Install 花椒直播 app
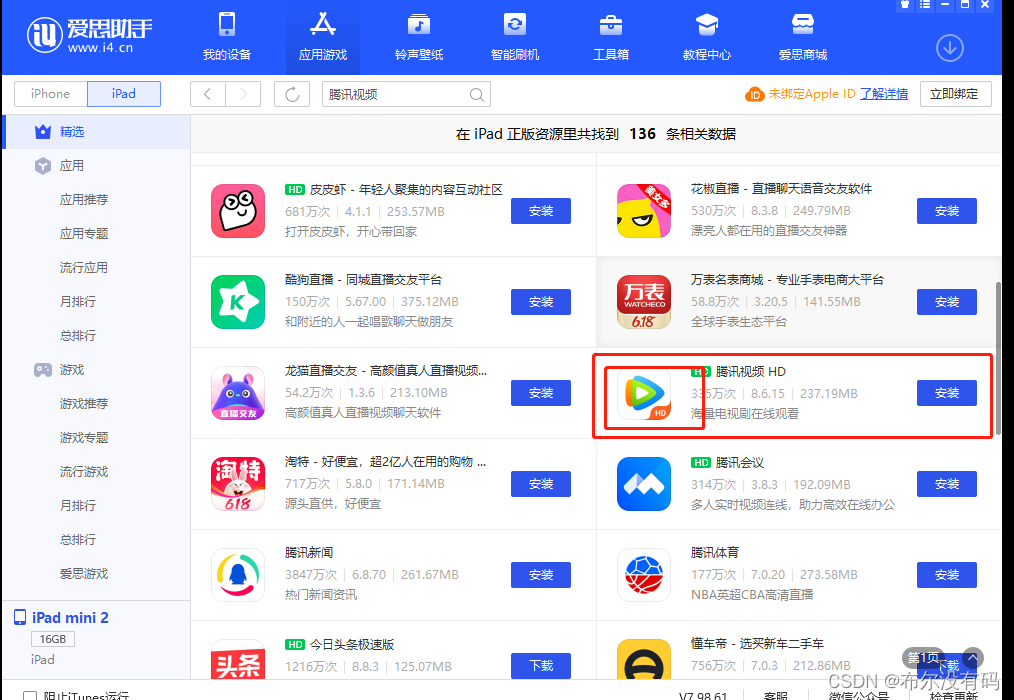The width and height of the screenshot is (1014, 700). [x=947, y=211]
